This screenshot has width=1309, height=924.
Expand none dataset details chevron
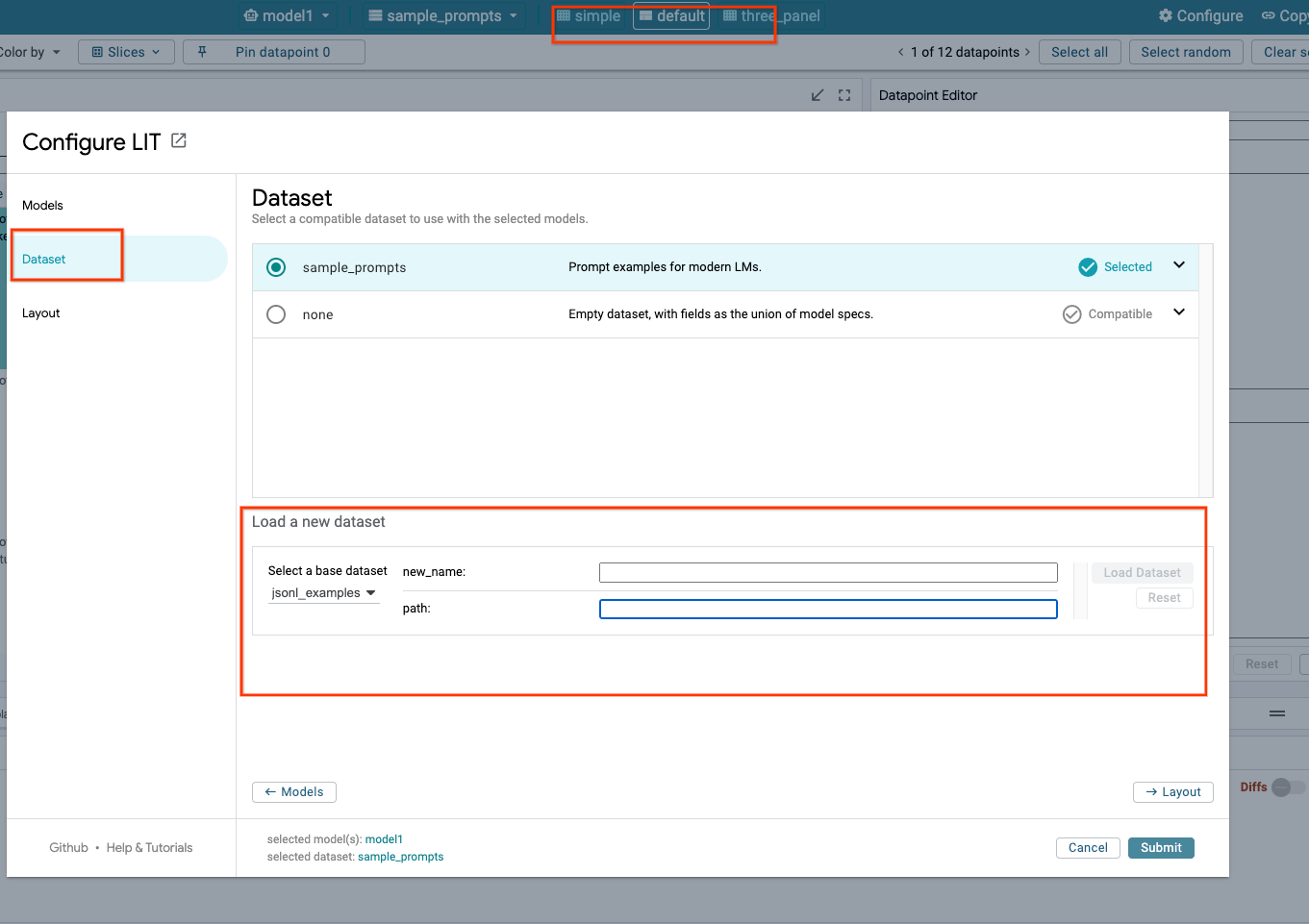(x=1179, y=312)
